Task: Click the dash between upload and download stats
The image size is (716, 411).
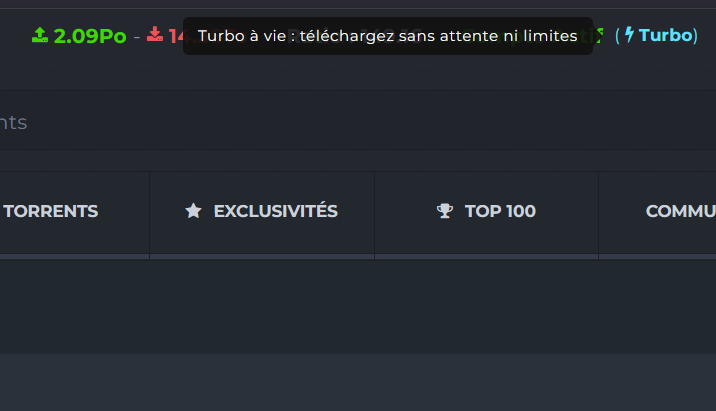Action: pyautogui.click(x=136, y=36)
